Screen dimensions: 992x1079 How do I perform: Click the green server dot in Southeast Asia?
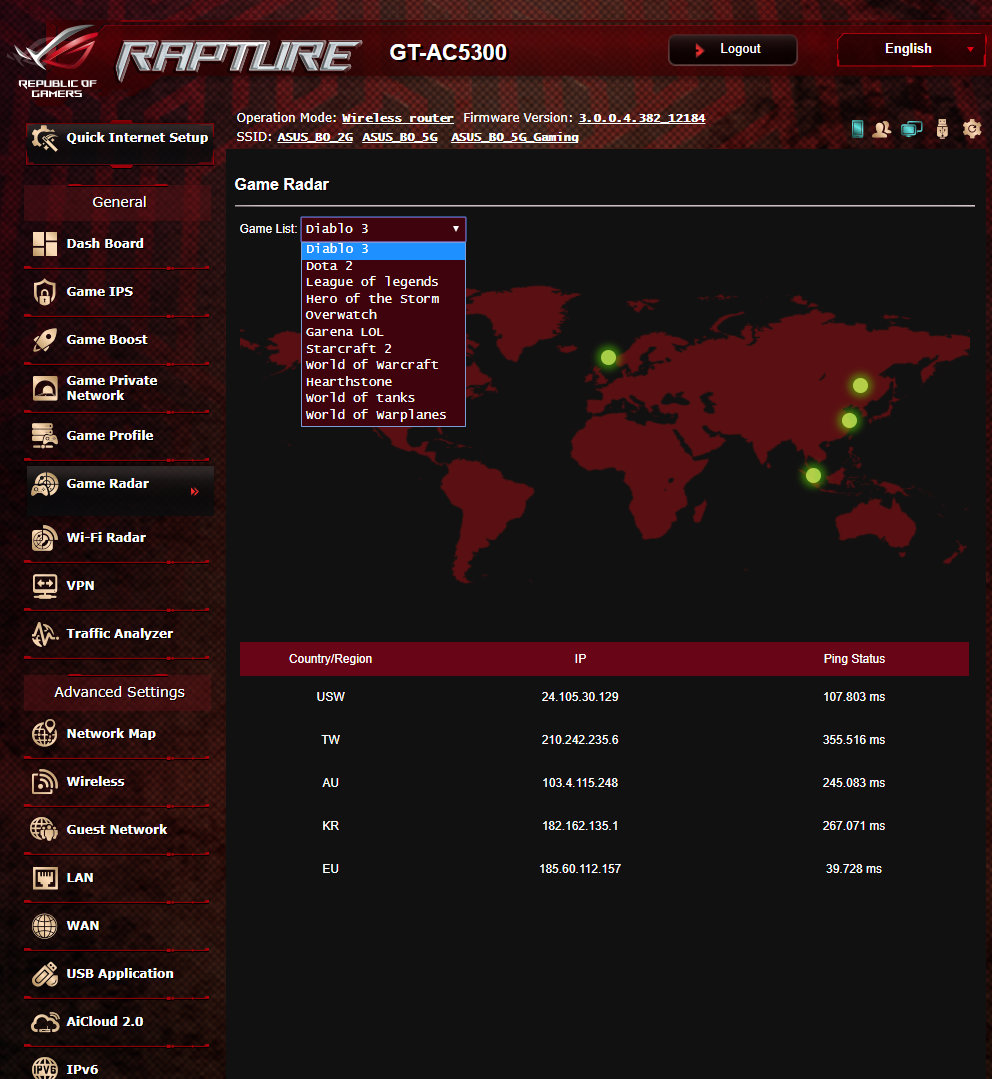point(813,476)
